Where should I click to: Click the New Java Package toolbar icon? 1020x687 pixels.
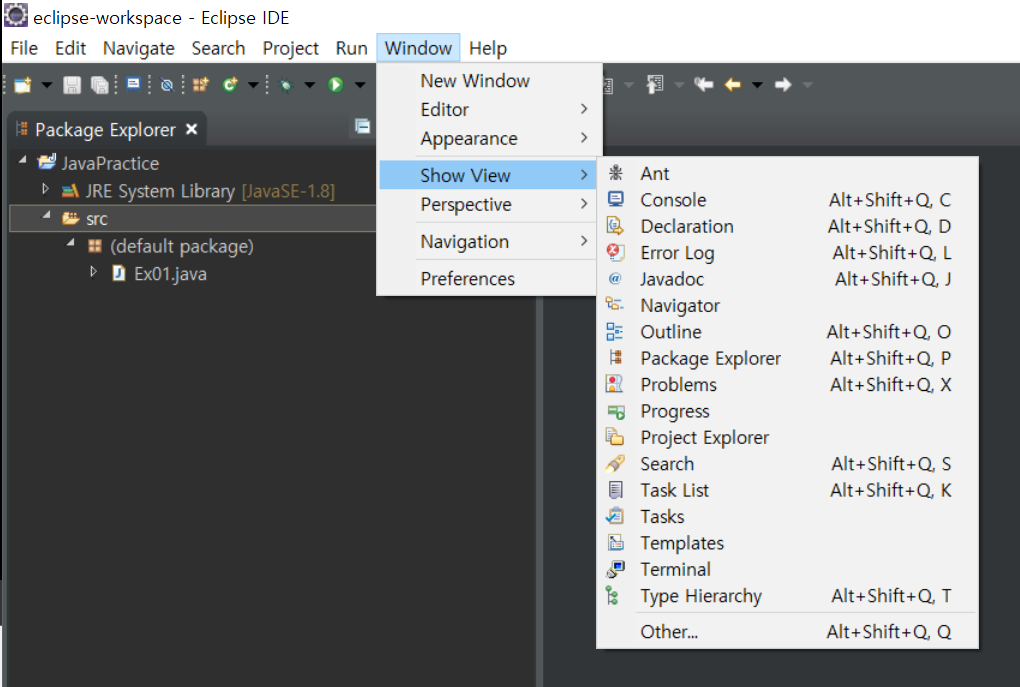[200, 85]
